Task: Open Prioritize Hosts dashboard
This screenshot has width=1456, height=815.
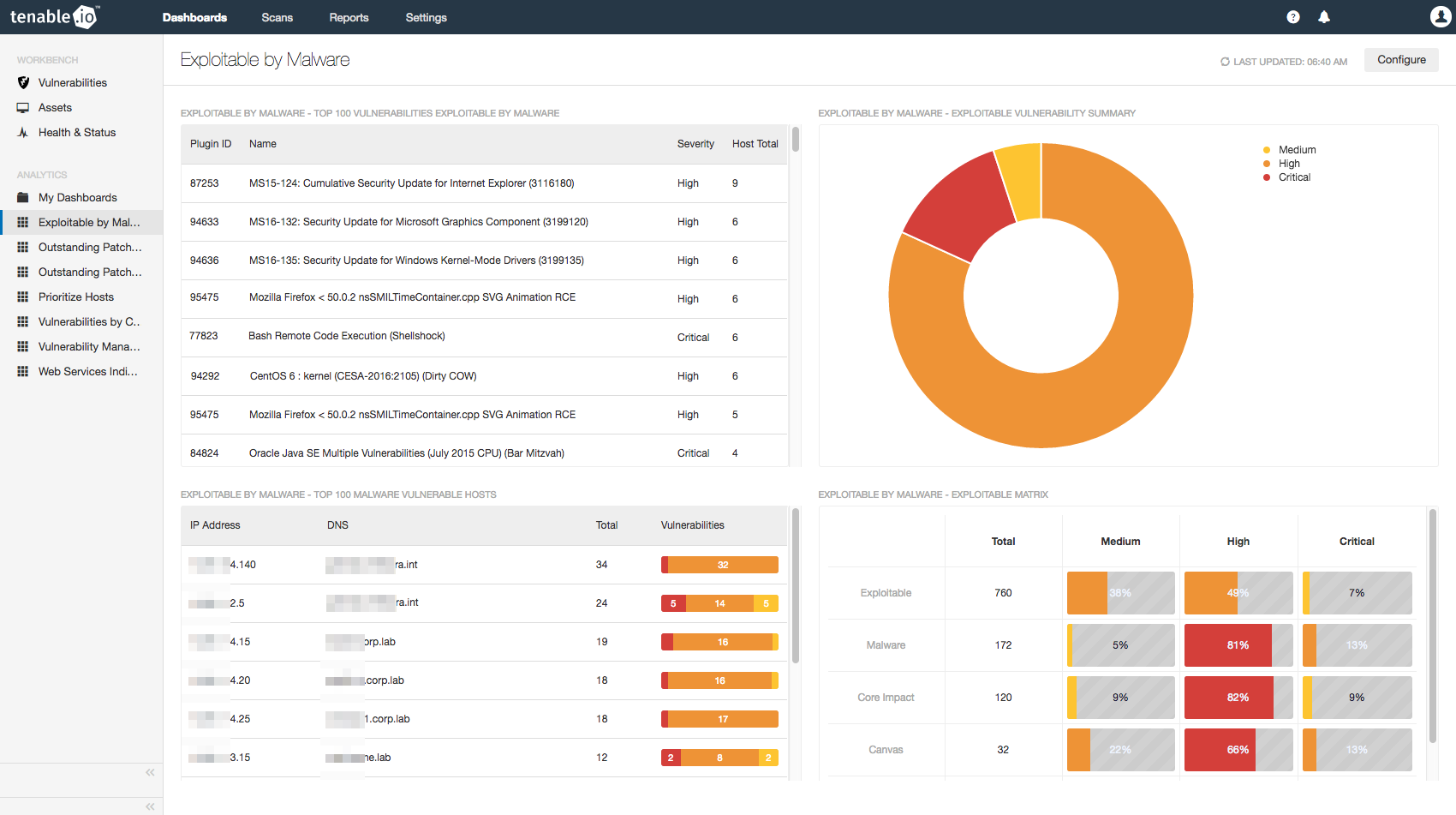Action: click(x=76, y=297)
